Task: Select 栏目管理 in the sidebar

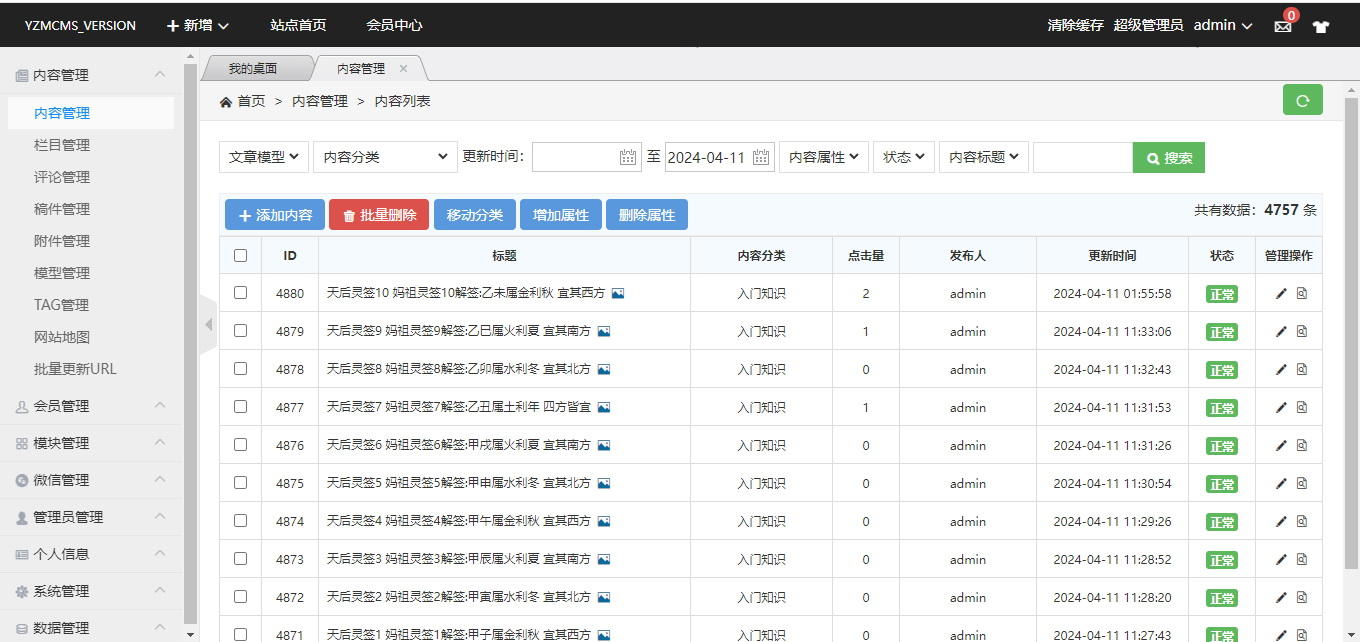Action: [x=62, y=145]
